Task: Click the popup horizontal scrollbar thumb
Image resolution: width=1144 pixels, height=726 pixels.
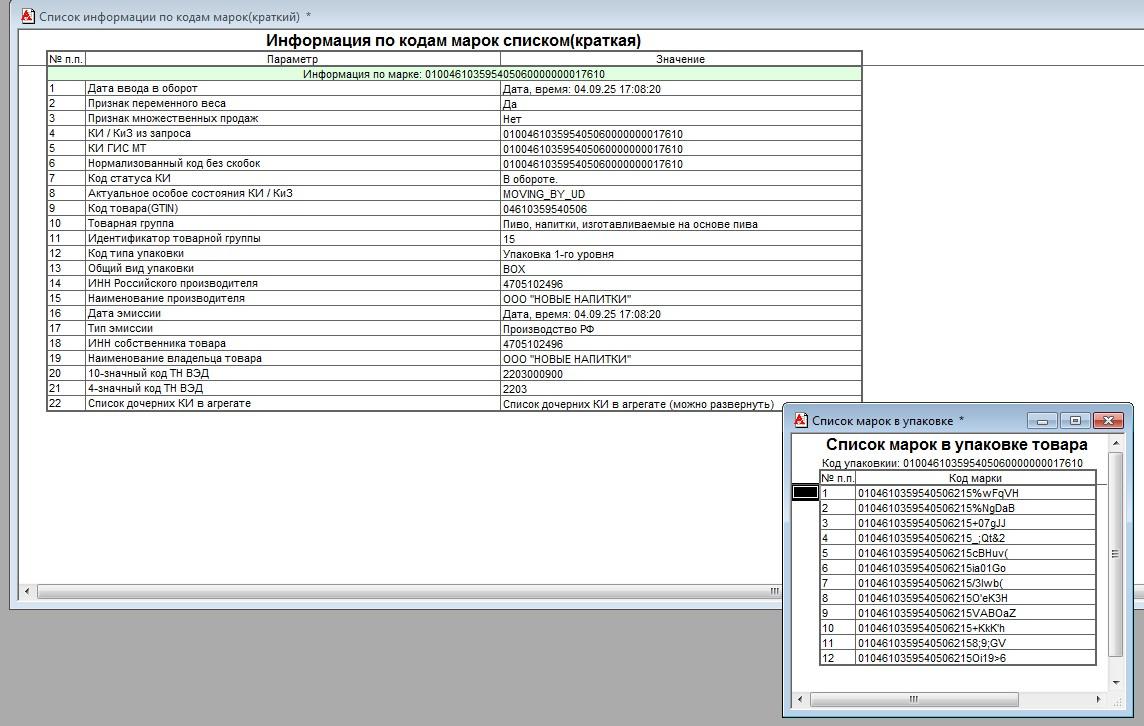Action: click(912, 699)
